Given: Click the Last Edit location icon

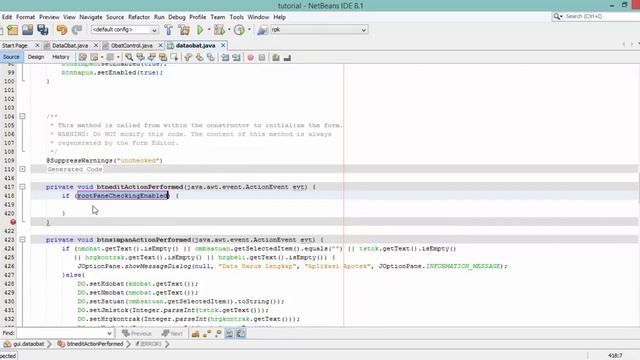Looking at the screenshot, I should 83,58.
